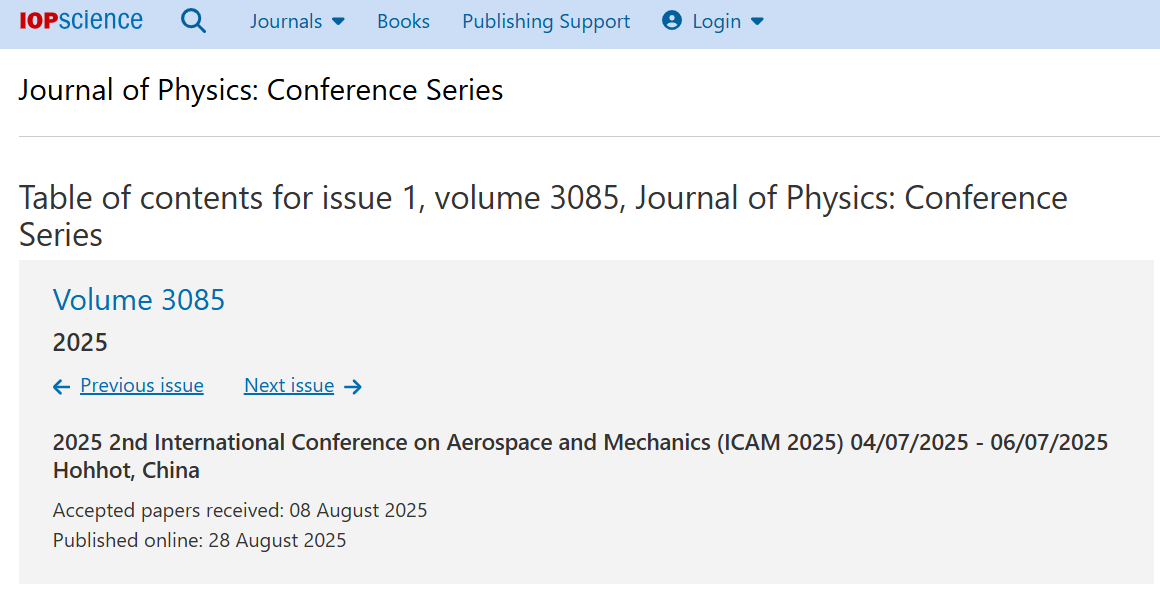Click the bold 2025 year label
Viewport: 1160px width, 597px height.
pyautogui.click(x=80, y=343)
